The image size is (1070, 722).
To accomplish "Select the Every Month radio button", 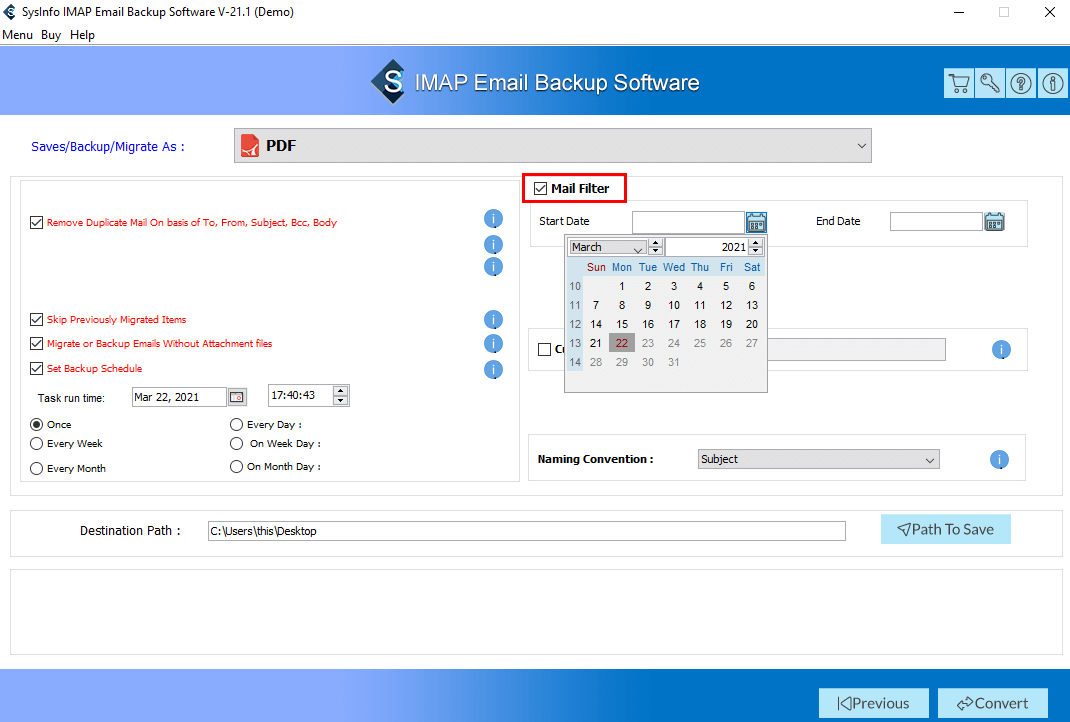I will tap(37, 469).
